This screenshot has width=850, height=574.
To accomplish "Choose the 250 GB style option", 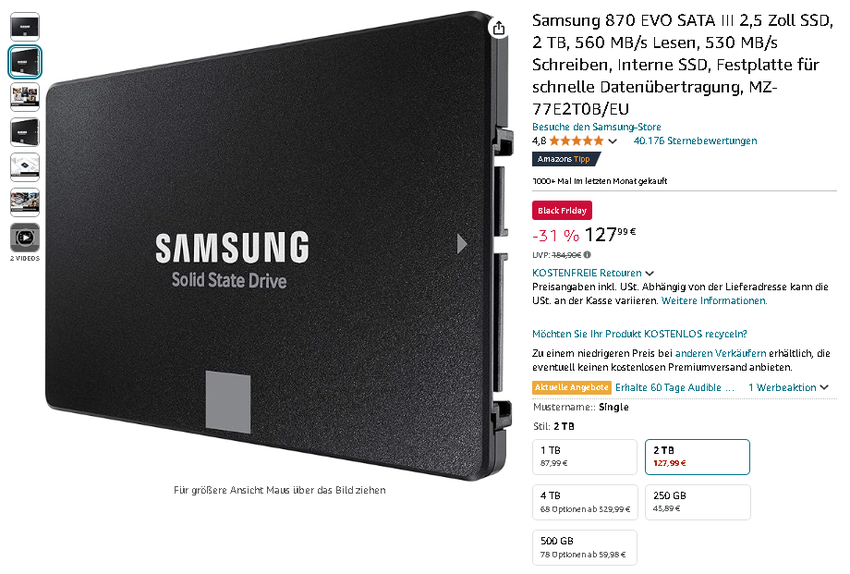I will pos(698,502).
